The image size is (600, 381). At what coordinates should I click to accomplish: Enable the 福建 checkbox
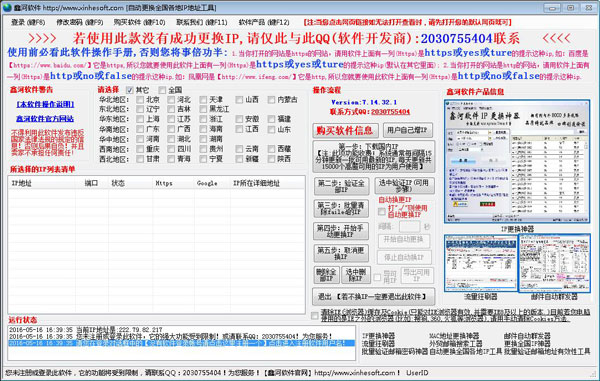[x=271, y=119]
